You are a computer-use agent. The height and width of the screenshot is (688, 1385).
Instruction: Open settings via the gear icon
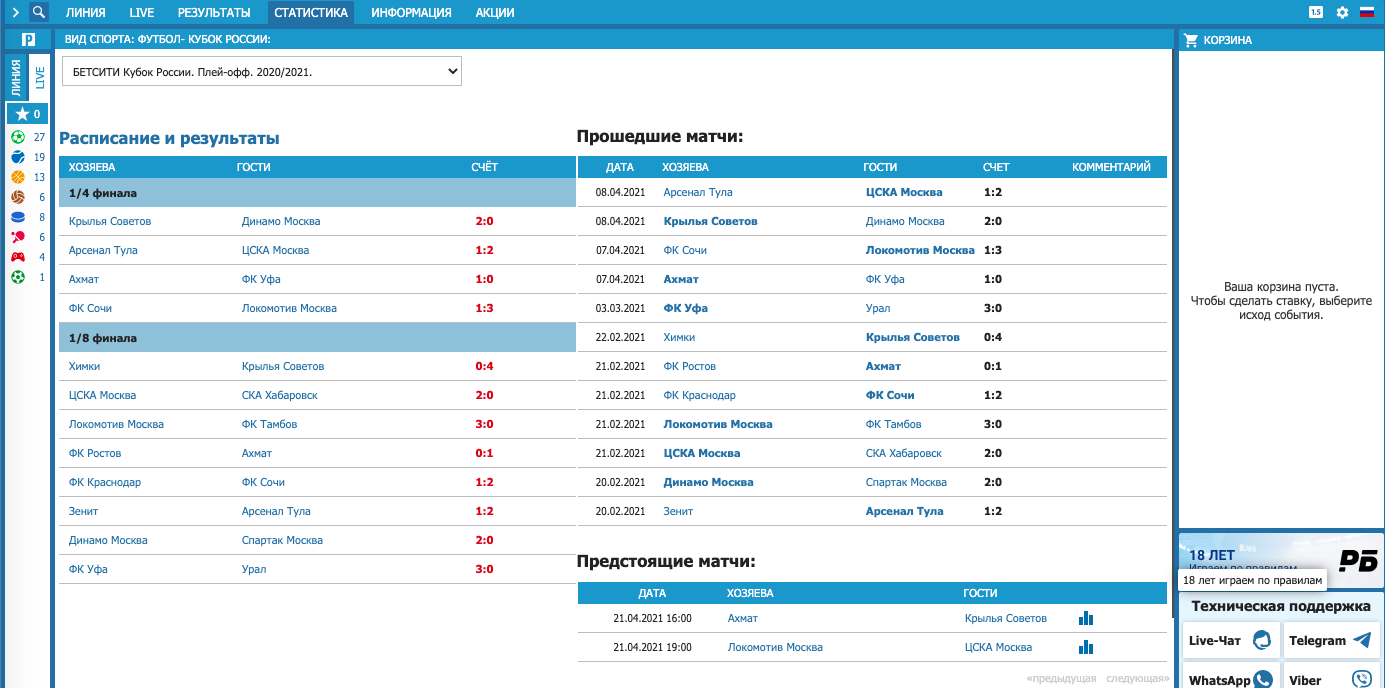pos(1342,13)
